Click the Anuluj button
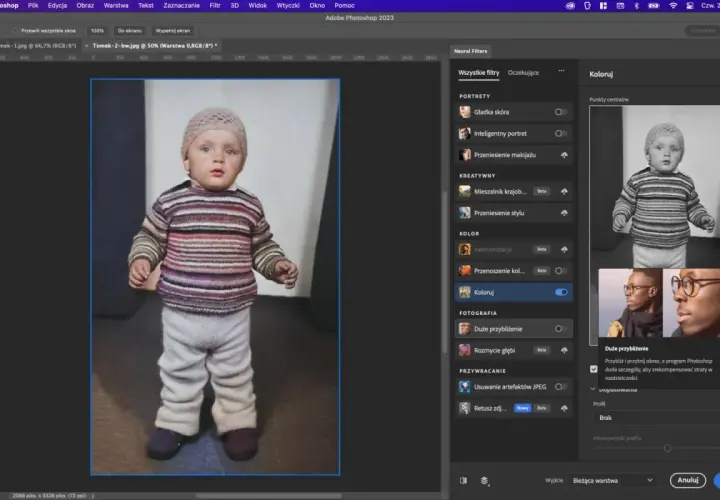Screen dimensions: 720x500 click(687, 480)
